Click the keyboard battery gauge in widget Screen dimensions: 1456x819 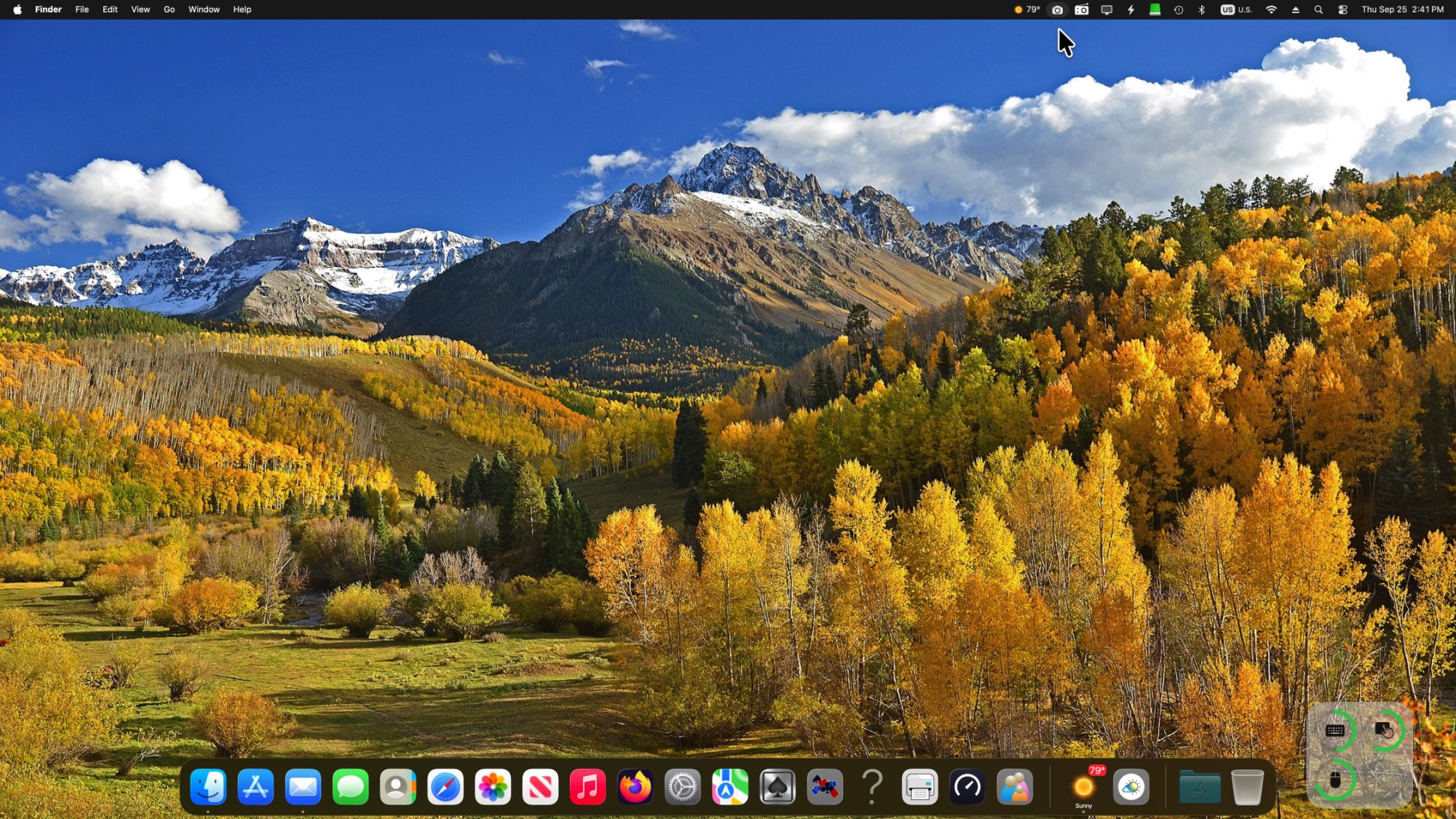(1335, 730)
